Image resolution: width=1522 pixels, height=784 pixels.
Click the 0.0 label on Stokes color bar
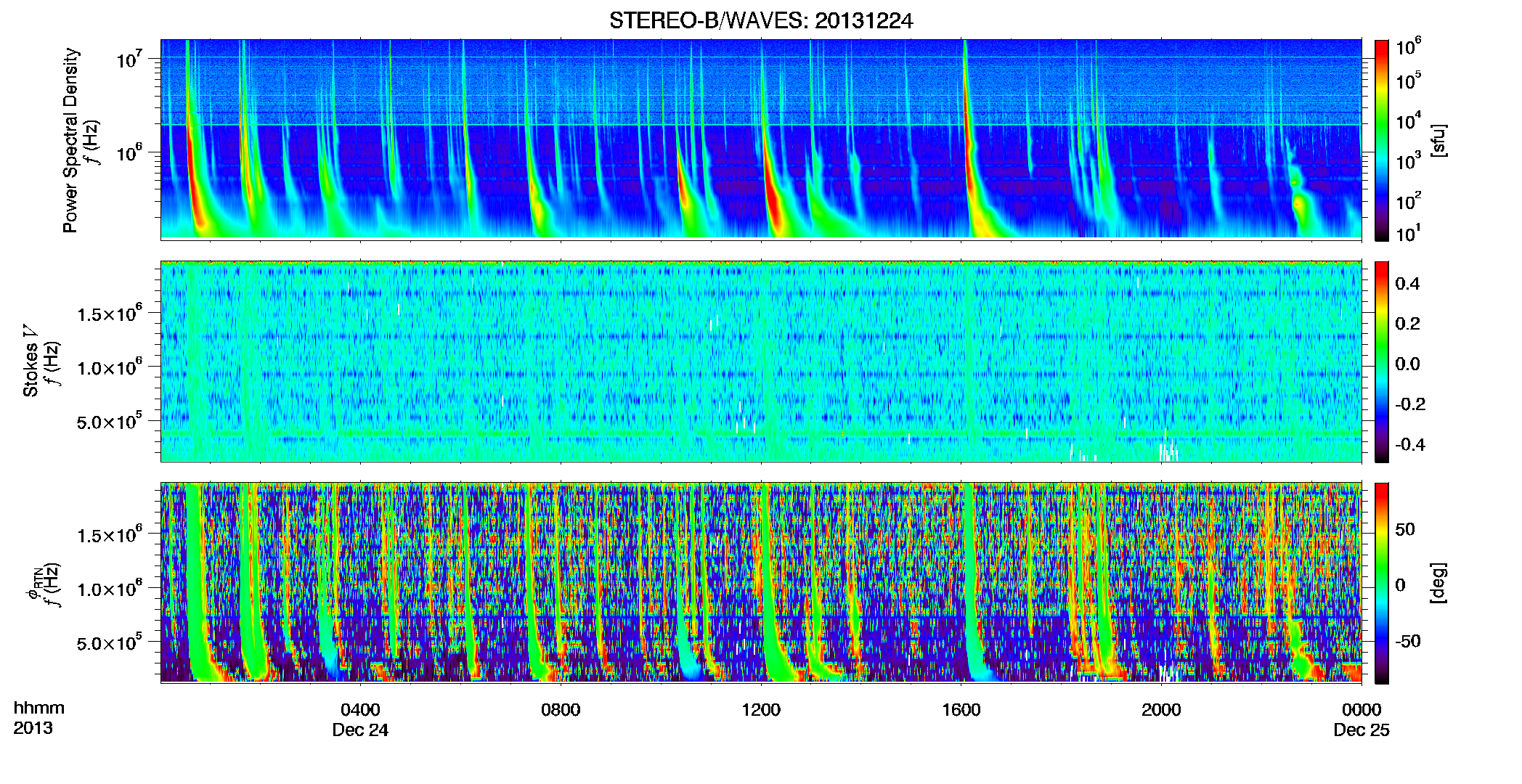(x=1407, y=364)
